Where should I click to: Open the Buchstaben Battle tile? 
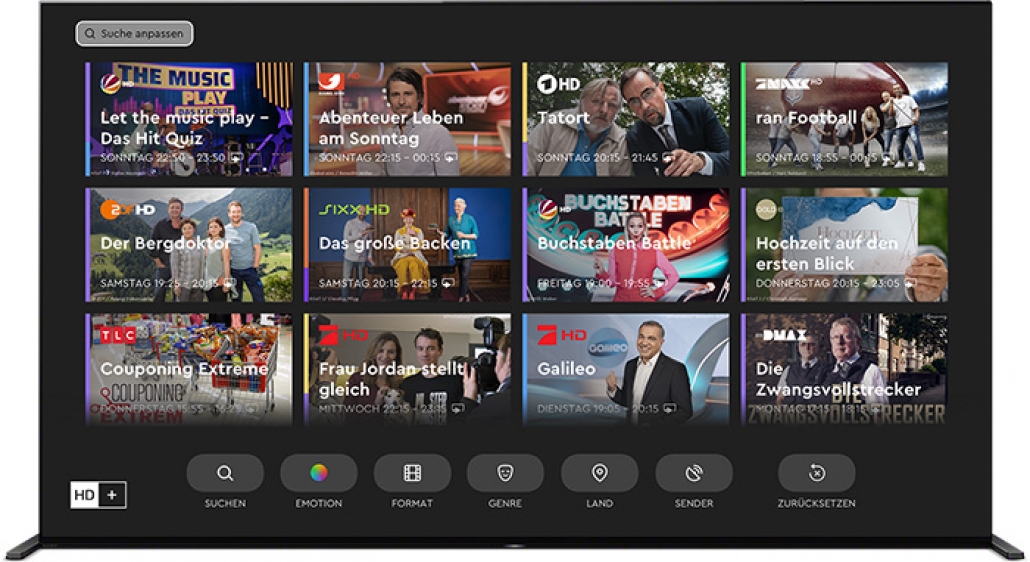point(626,245)
